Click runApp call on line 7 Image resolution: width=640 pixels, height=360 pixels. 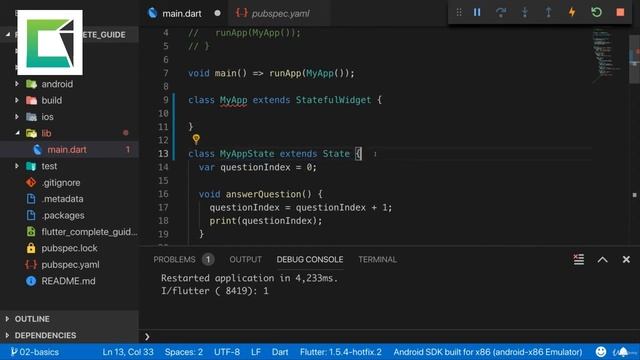point(285,73)
